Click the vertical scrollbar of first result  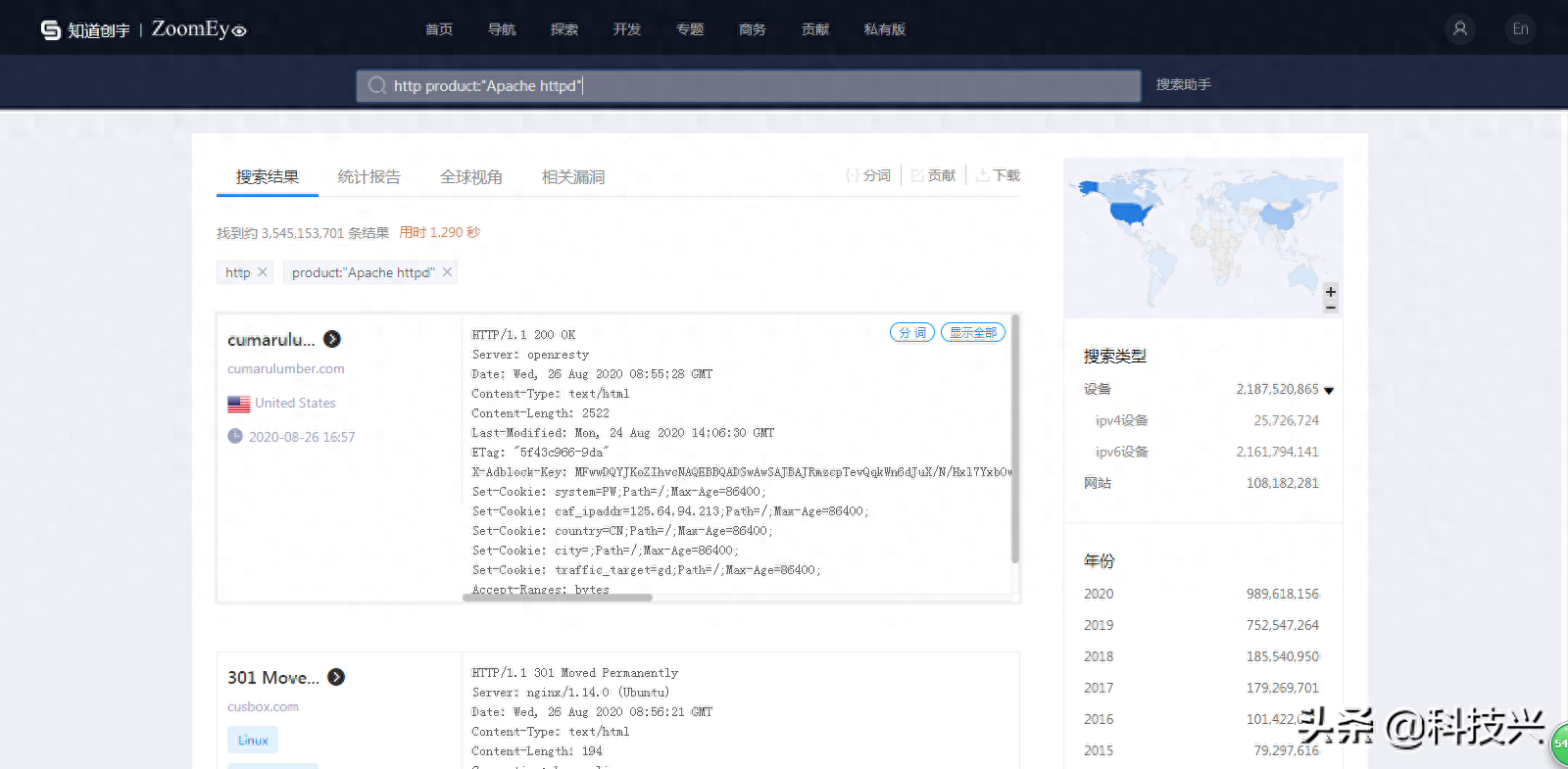1015,439
